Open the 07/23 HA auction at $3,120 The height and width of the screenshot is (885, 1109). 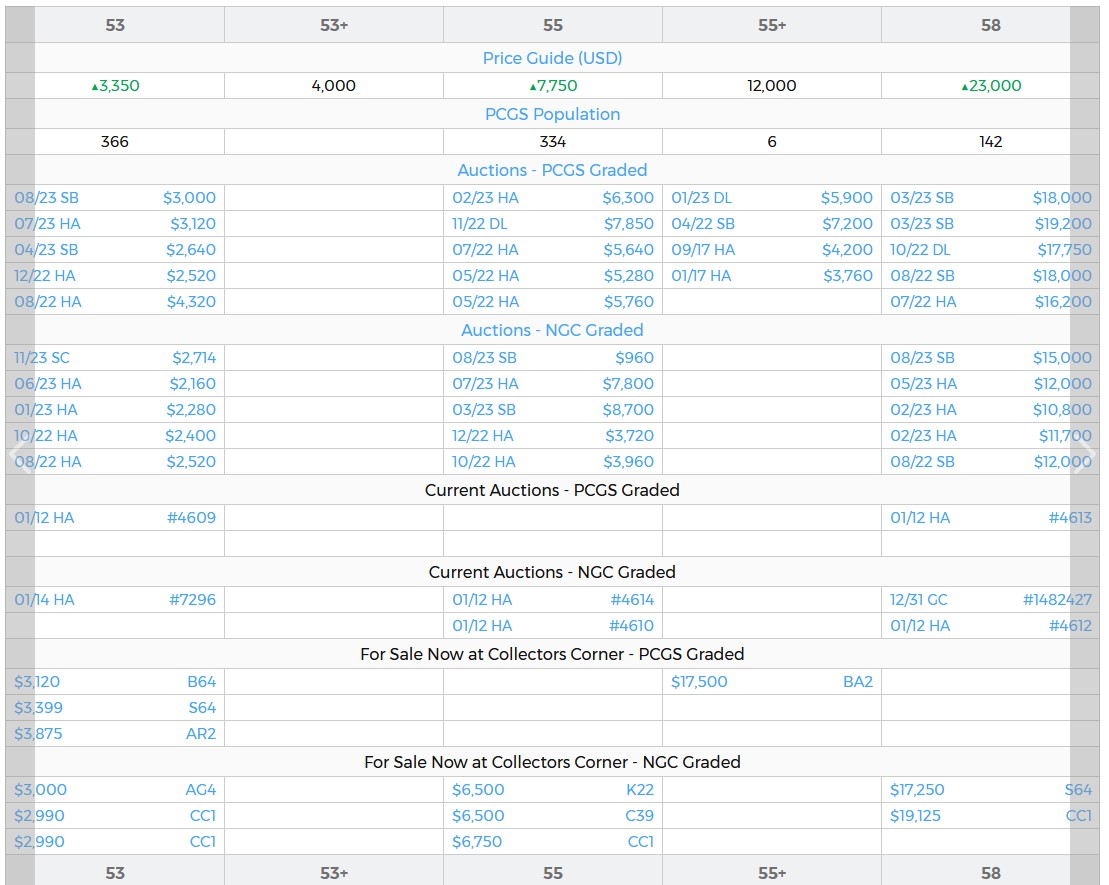click(x=115, y=224)
